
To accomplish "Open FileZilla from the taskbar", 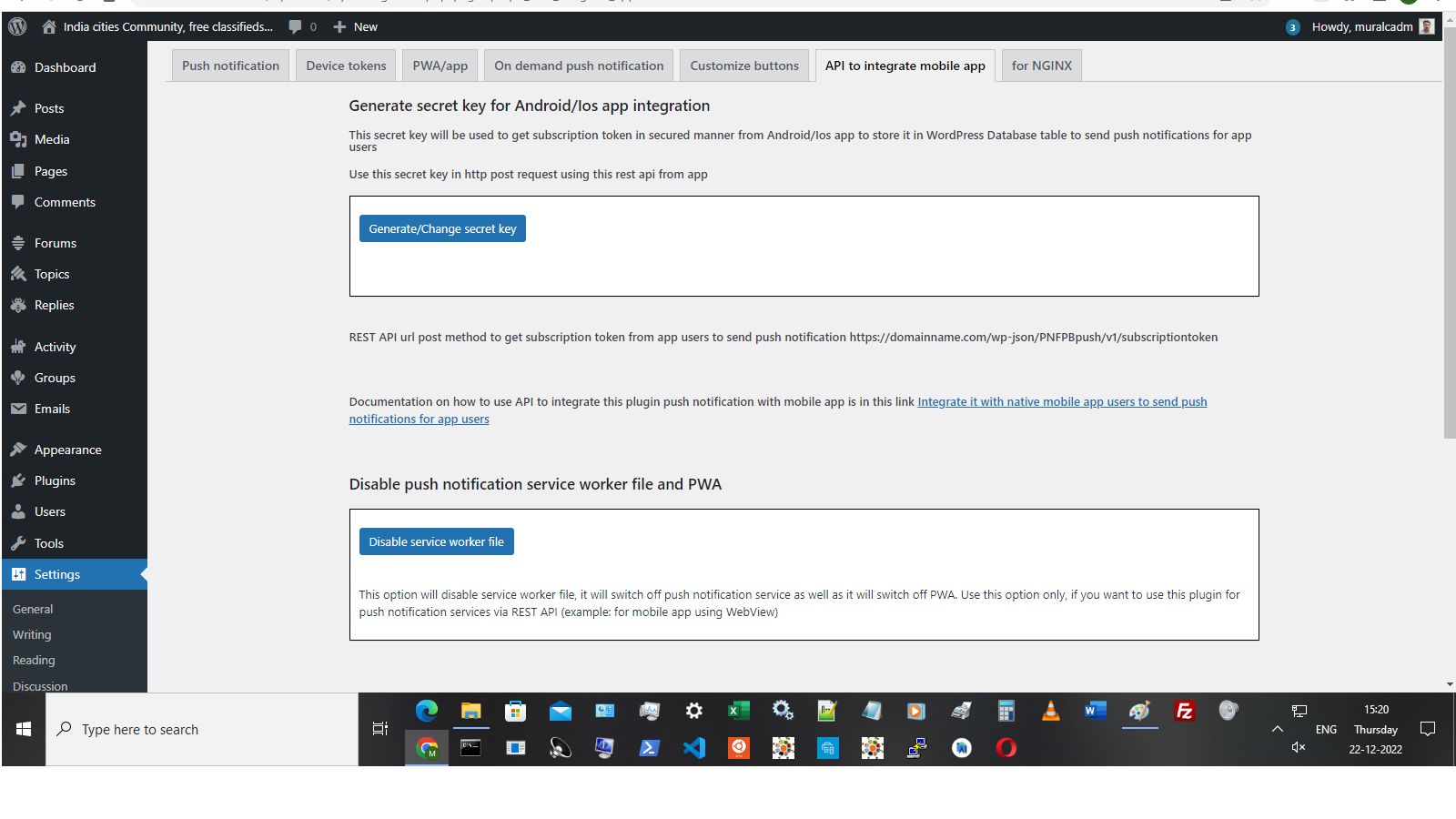I will pos(1184,711).
